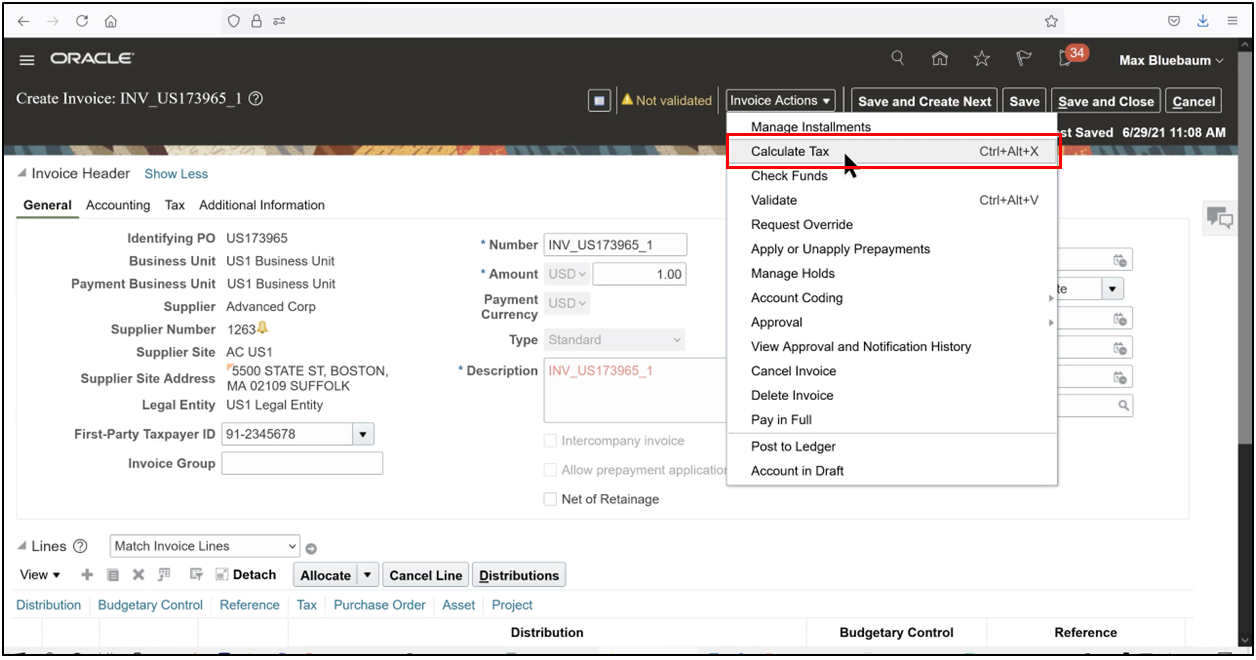This screenshot has width=1256, height=660.
Task: Expand the First-Party Taxpayer ID dropdown
Action: [364, 433]
